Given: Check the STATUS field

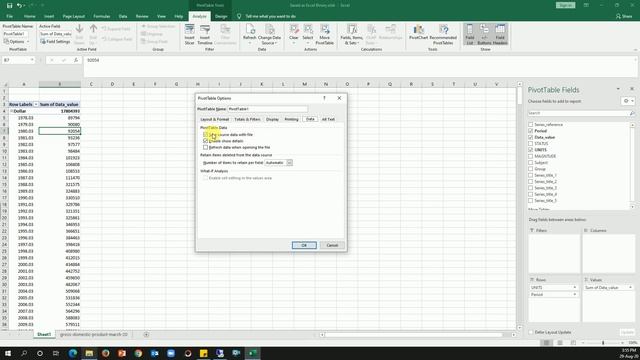Looking at the screenshot, I should [531, 144].
